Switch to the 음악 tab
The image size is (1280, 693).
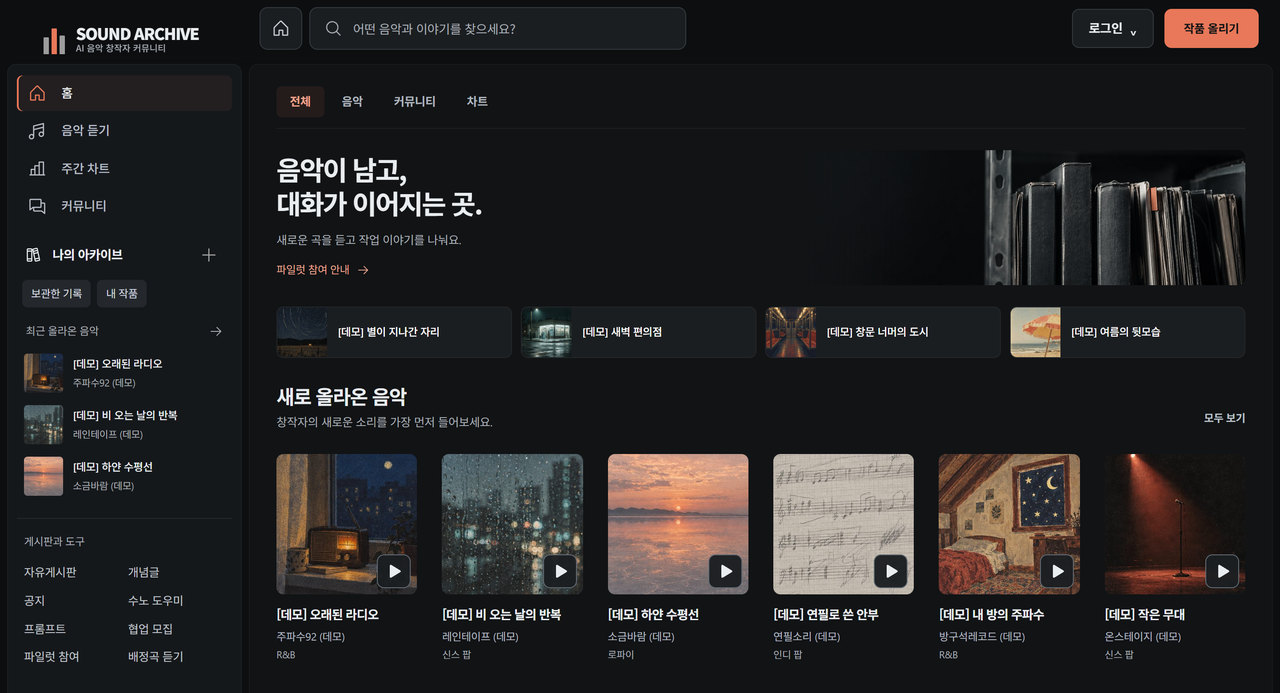tap(352, 101)
